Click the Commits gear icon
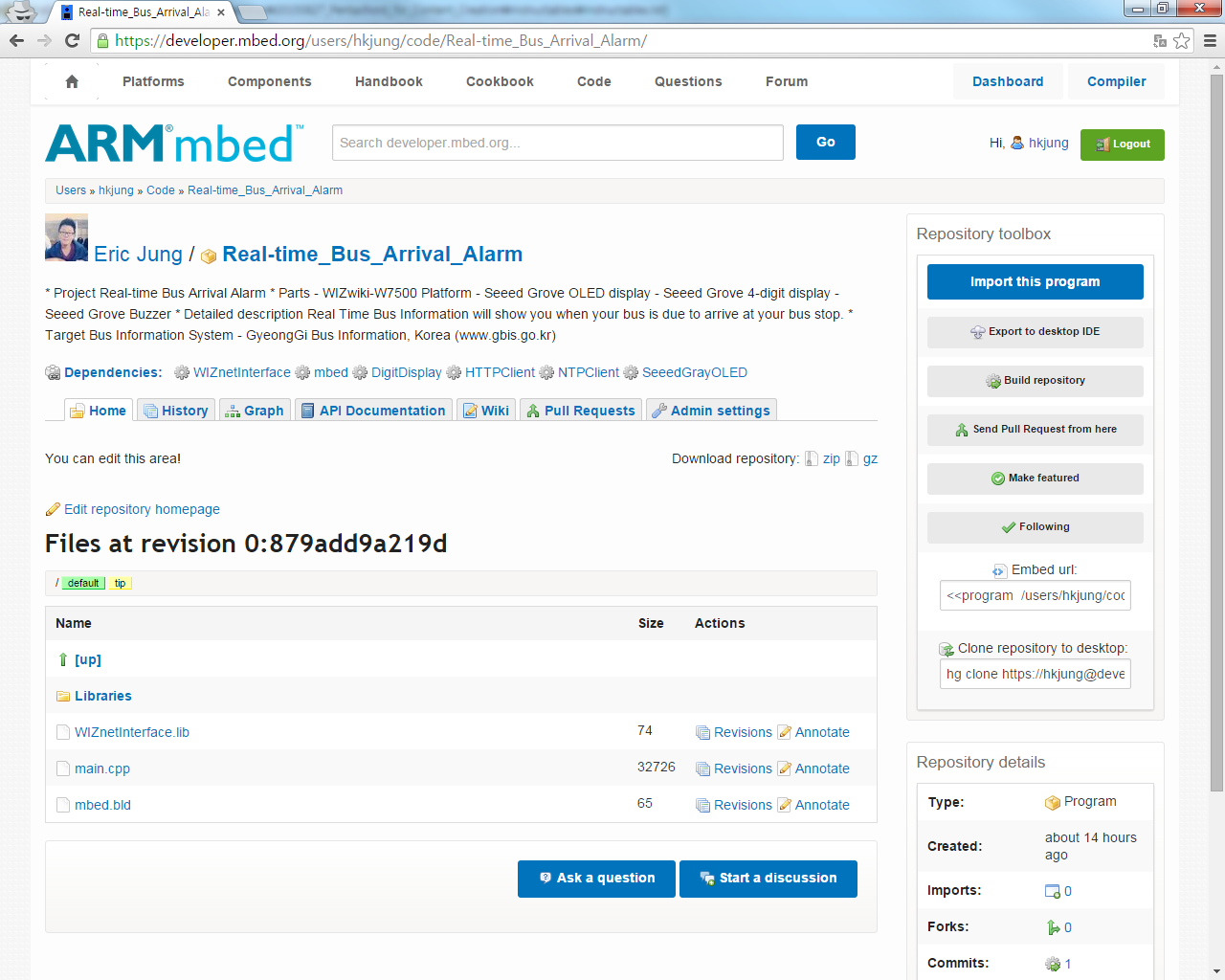Screen dimensions: 1225x980 click(x=1053, y=964)
